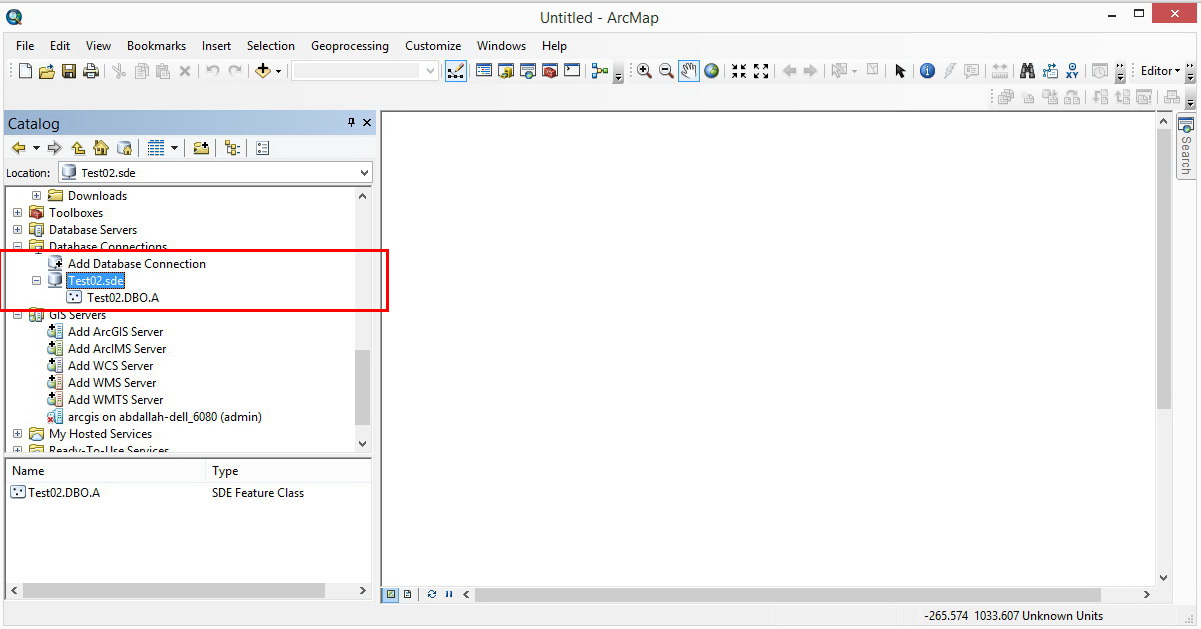The image size is (1201, 629).
Task: Open the Location dropdown
Action: (363, 173)
